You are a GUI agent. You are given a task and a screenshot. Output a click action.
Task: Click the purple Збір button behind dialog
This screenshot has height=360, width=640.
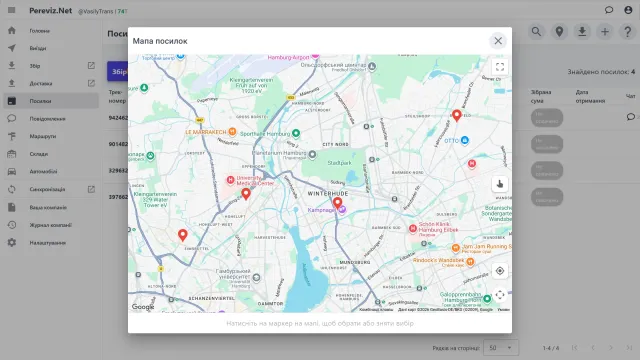[118, 71]
